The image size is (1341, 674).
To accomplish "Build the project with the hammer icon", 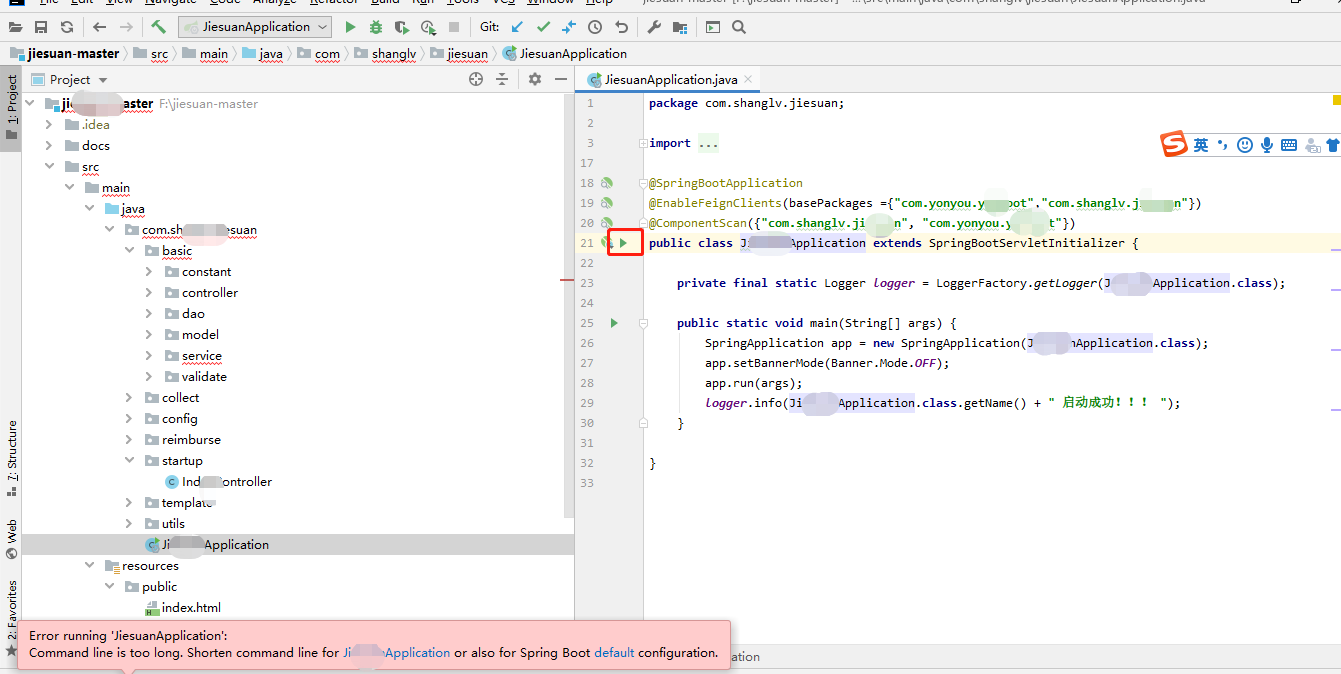I will pos(156,27).
